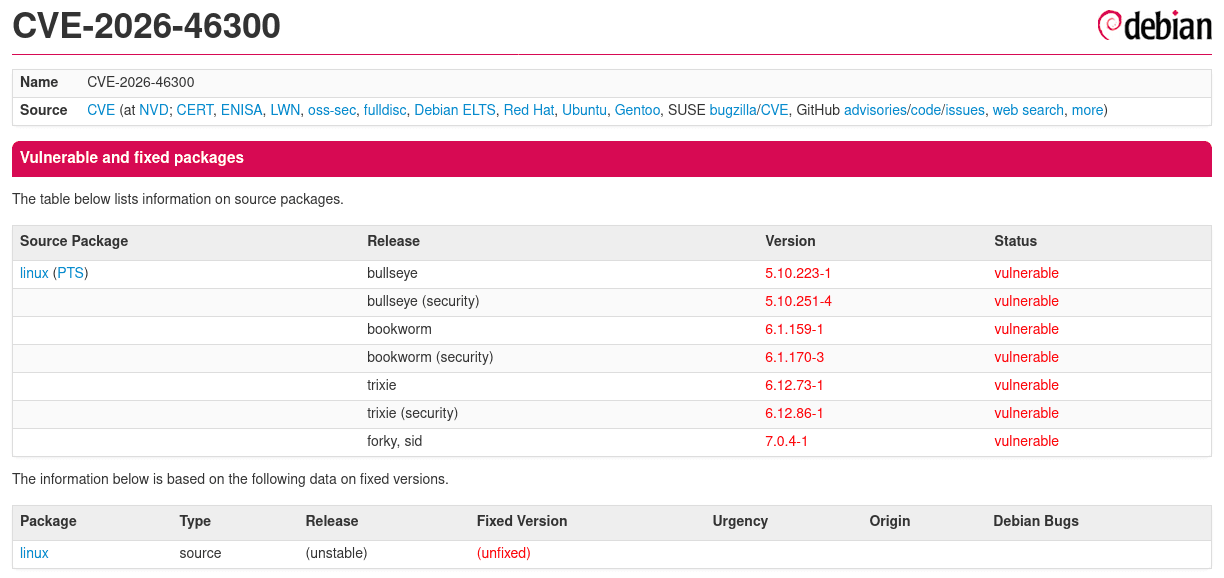Follow the Red Hat link
The width and height of the screenshot is (1224, 578).
click(x=529, y=110)
